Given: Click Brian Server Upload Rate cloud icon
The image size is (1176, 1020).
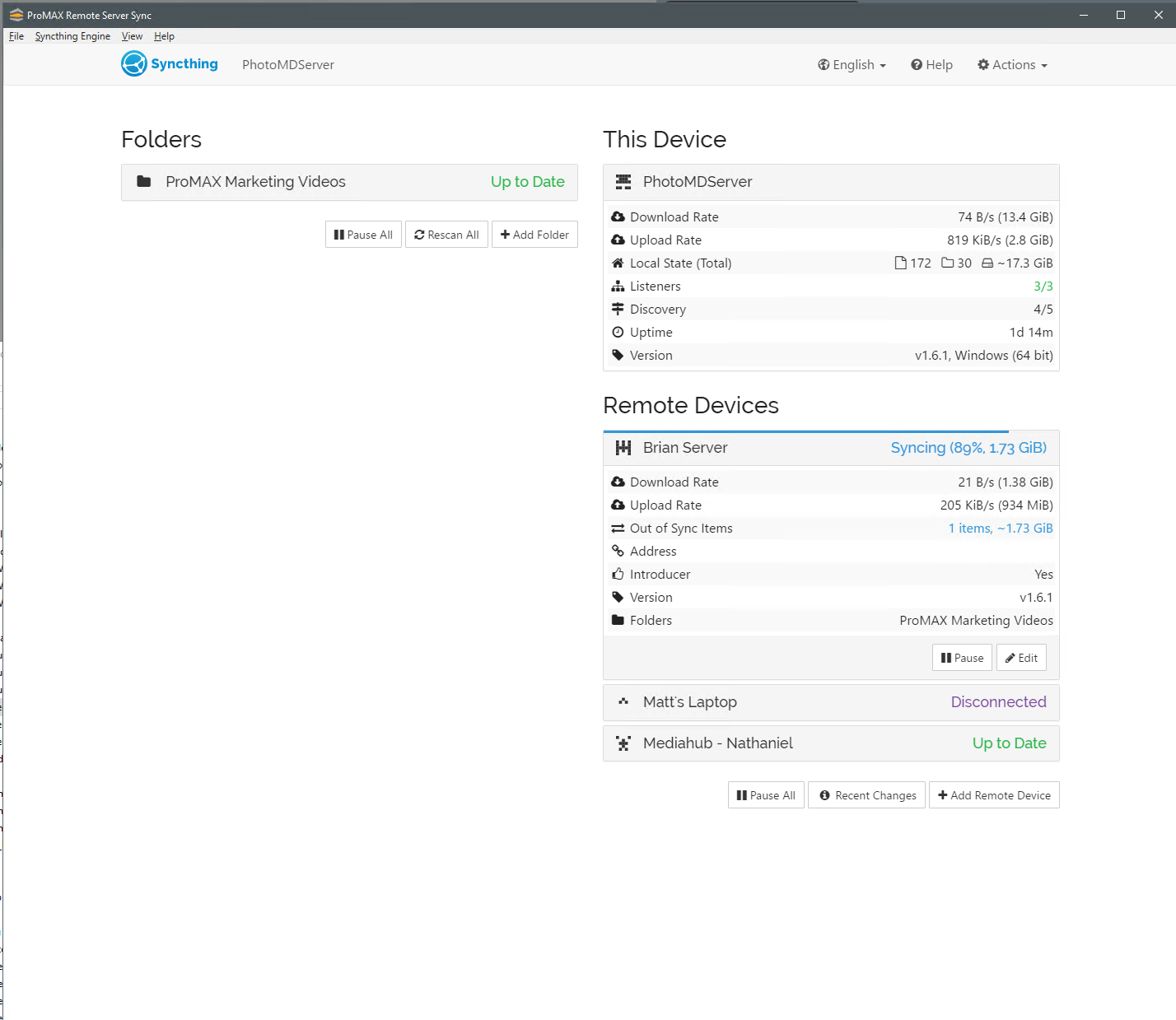Looking at the screenshot, I should pyautogui.click(x=618, y=505).
